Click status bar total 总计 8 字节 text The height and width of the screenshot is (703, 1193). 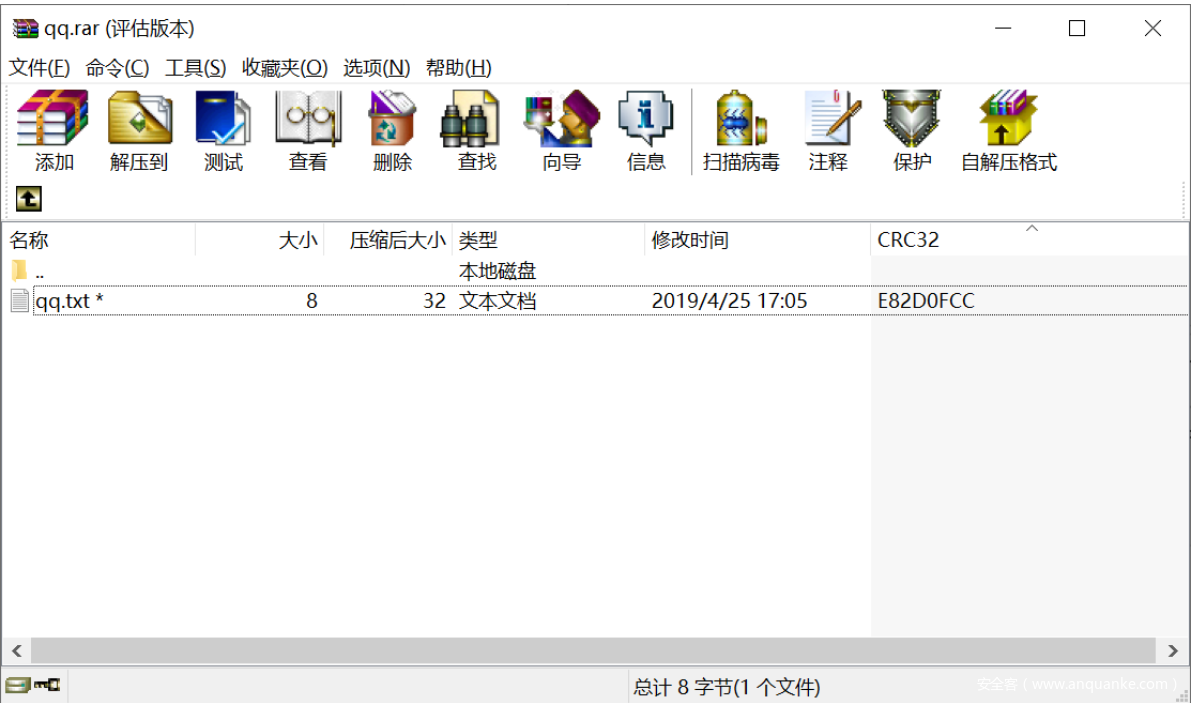click(x=727, y=687)
